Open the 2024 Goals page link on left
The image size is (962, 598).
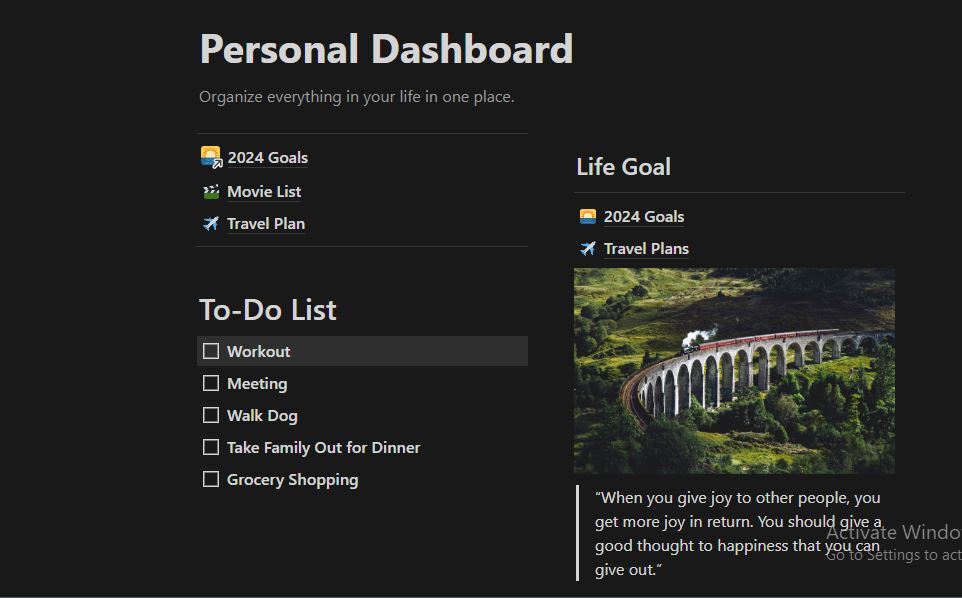click(267, 158)
